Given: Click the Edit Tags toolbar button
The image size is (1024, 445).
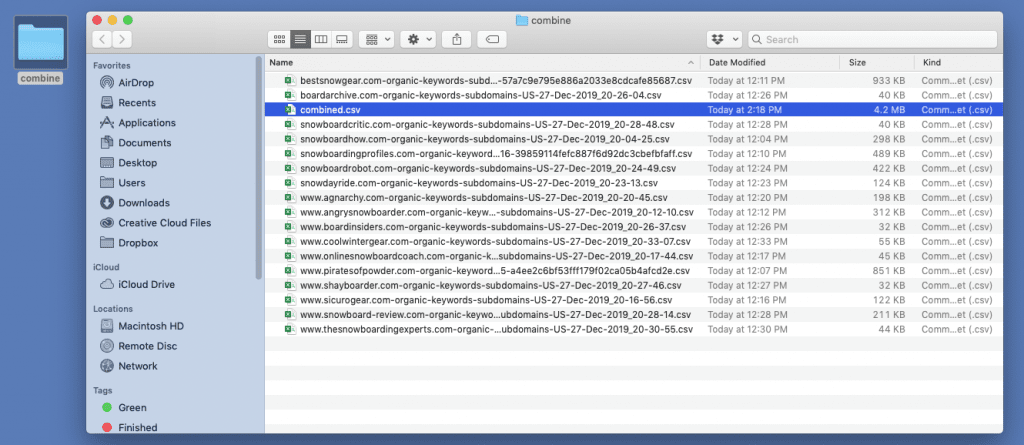Looking at the screenshot, I should [492, 39].
